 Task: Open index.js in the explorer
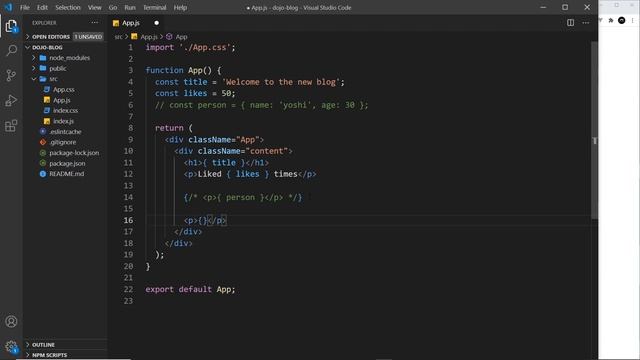tap(64, 121)
